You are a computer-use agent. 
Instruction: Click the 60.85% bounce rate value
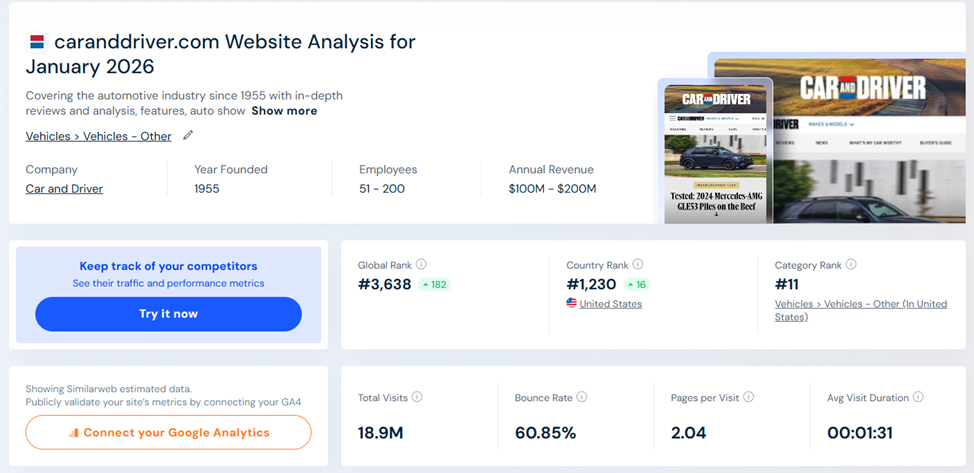(x=545, y=433)
